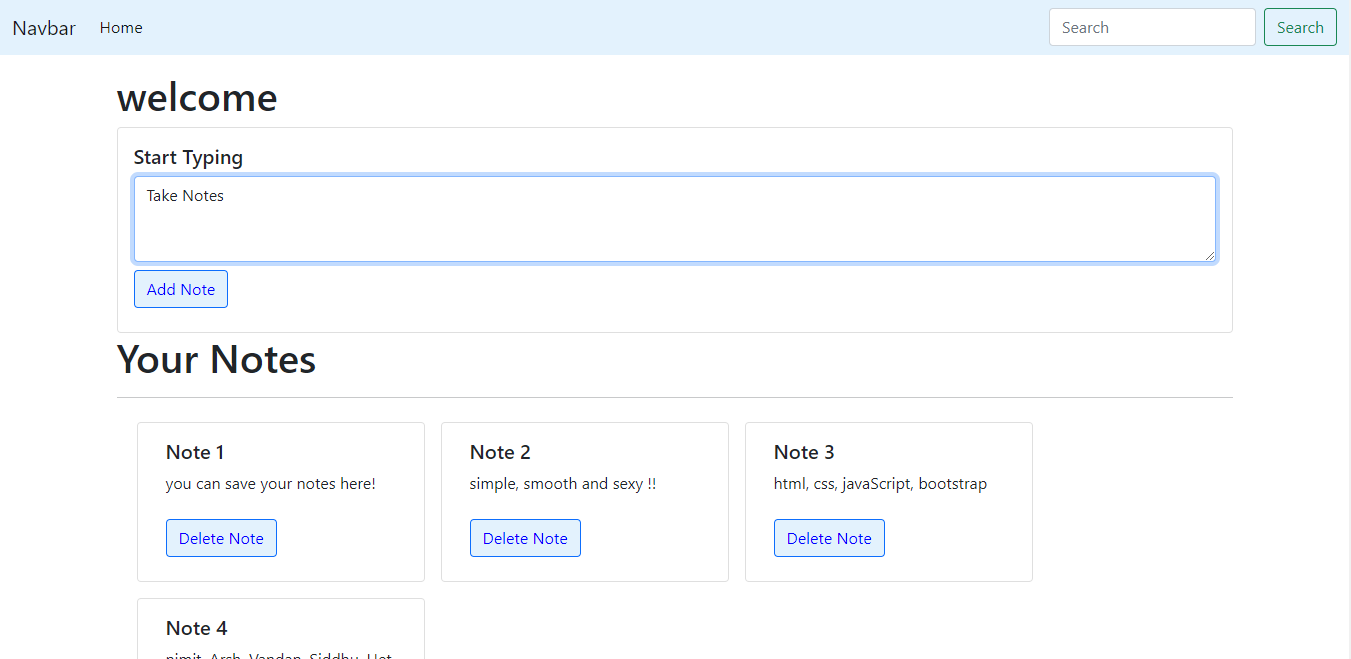Click the Navbar brand link
Viewport: 1351px width, 659px height.
point(44,28)
